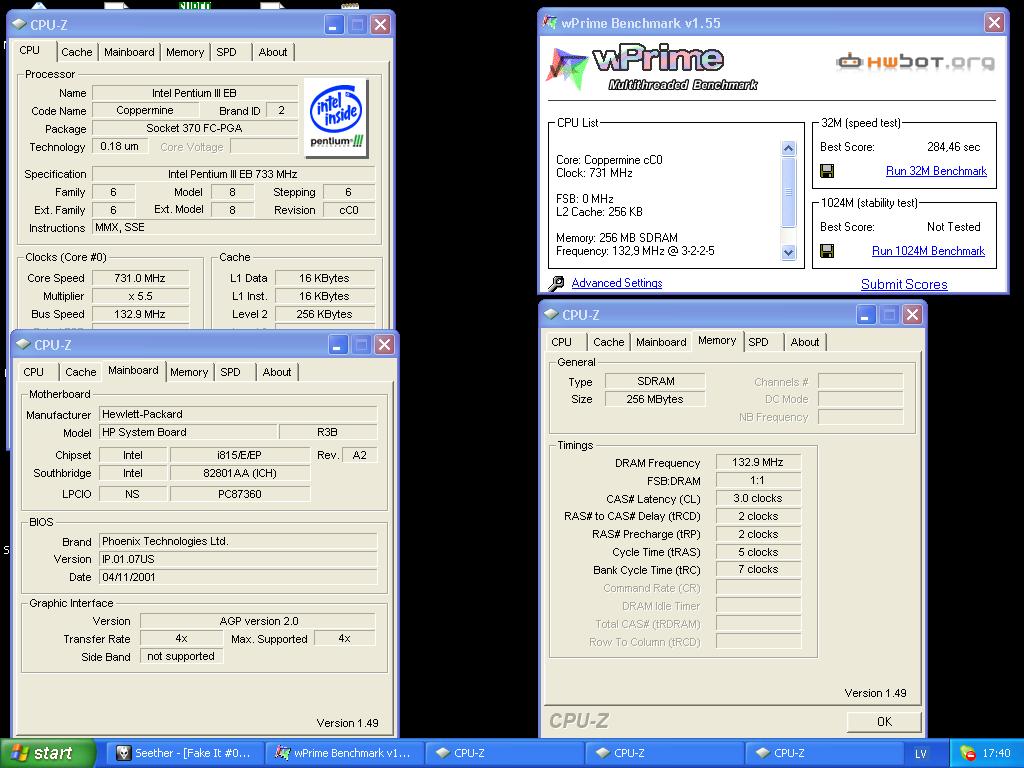The width and height of the screenshot is (1024, 768).
Task: Close the wPrime Benchmark window
Action: click(x=994, y=23)
